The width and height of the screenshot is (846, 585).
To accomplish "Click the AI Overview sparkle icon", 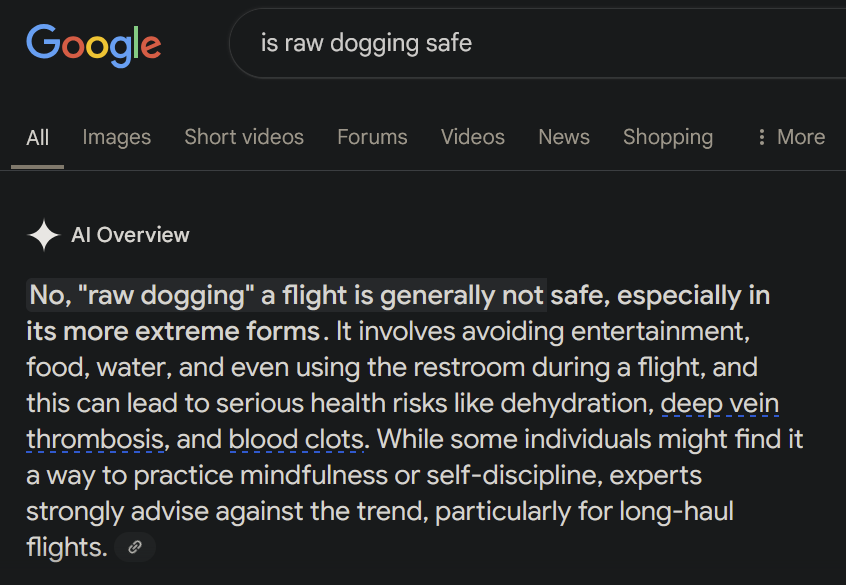I will tap(44, 235).
